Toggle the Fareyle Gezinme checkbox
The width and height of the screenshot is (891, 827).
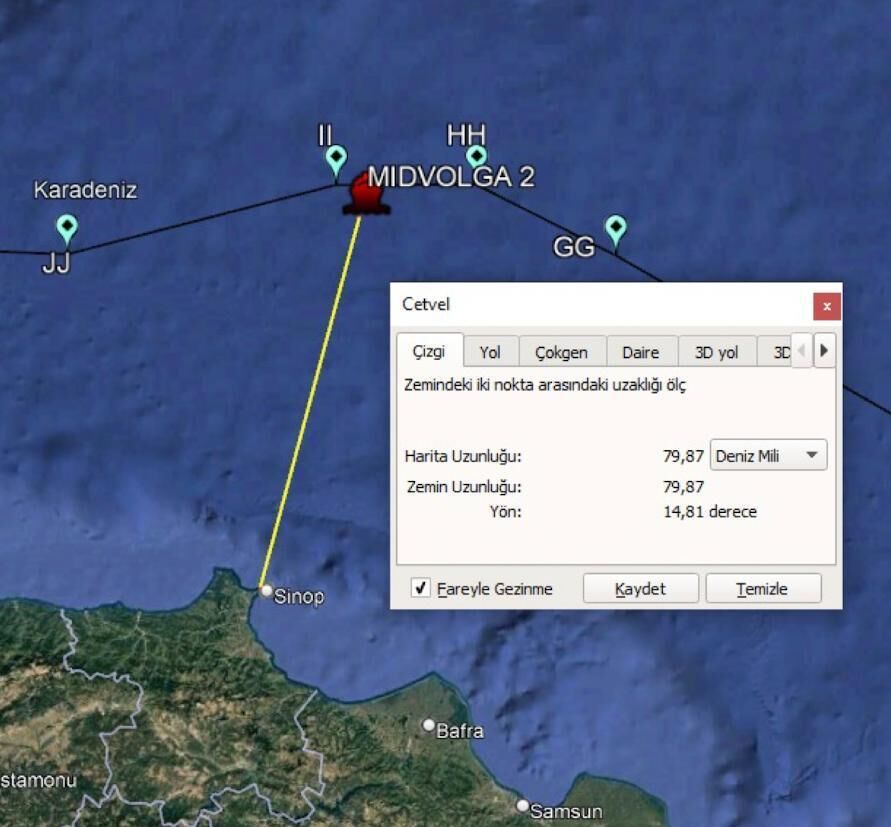(420, 588)
